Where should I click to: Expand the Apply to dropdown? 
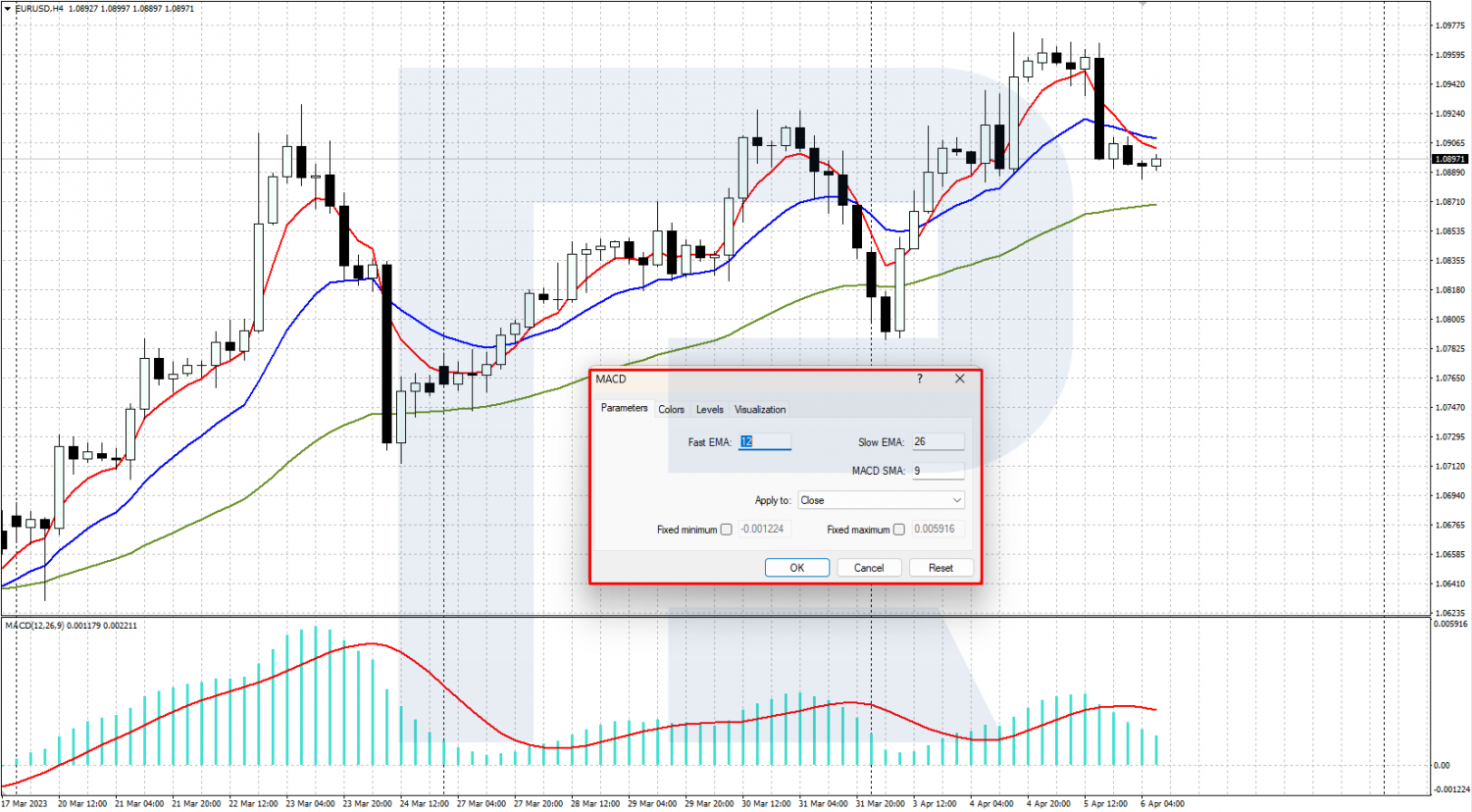(881, 500)
